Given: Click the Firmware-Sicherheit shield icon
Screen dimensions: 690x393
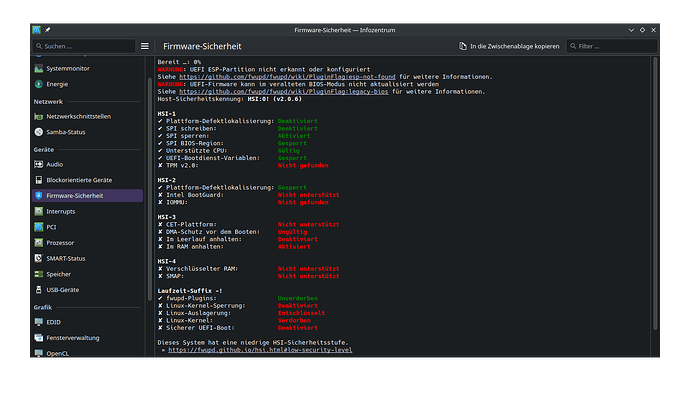Looking at the screenshot, I should click(x=39, y=196).
